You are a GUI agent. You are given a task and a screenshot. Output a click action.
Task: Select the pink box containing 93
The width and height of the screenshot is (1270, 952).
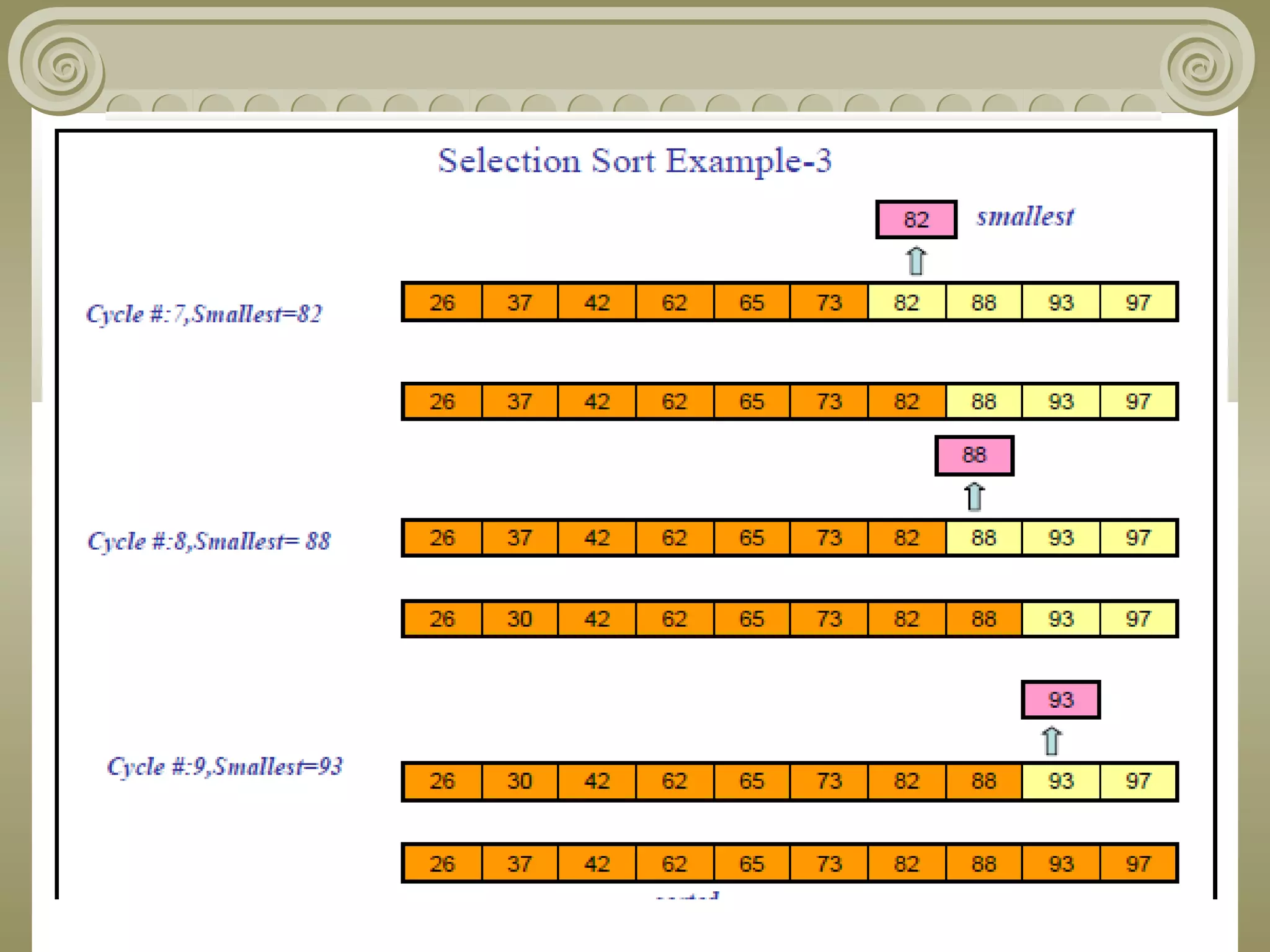[1060, 700]
